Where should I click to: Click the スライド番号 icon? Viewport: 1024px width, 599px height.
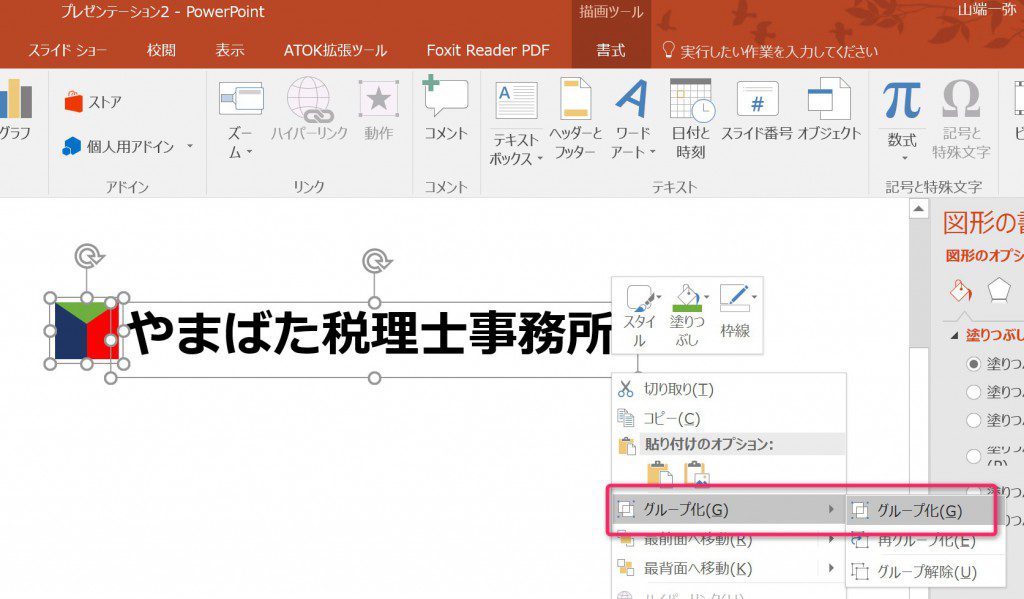coord(757,99)
